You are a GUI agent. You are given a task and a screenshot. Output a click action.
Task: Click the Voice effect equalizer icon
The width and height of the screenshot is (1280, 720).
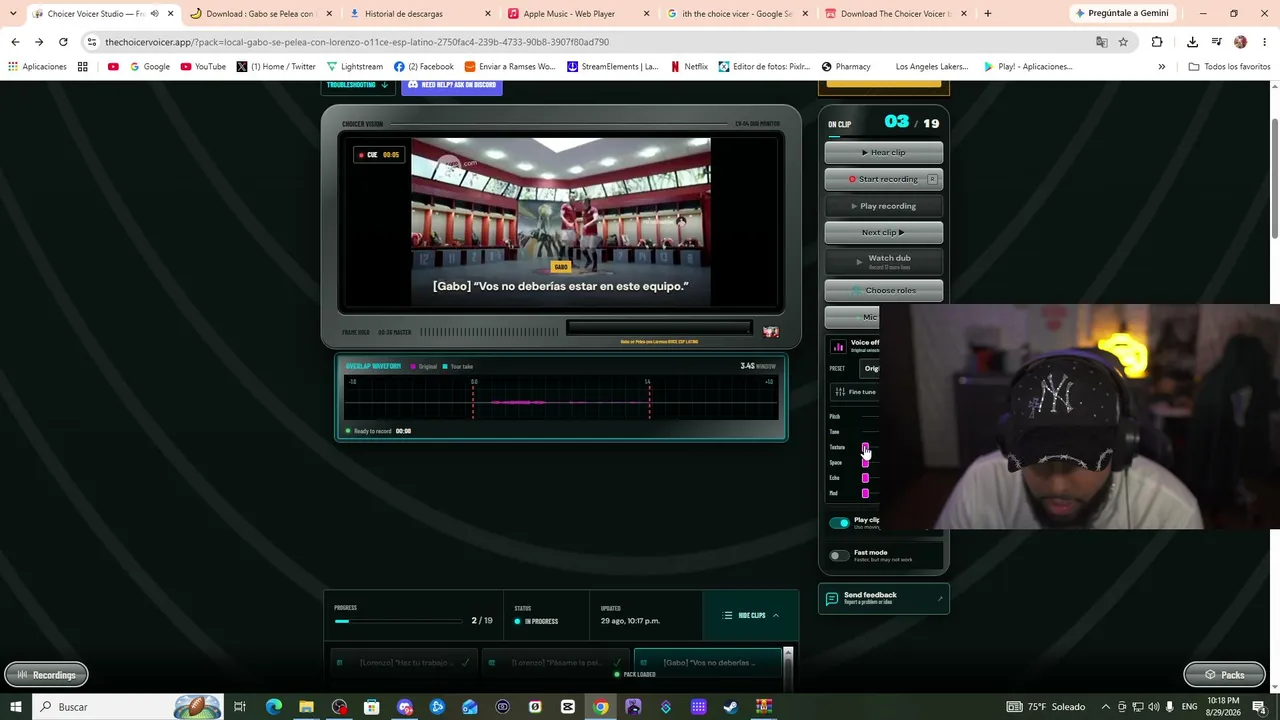[838, 347]
